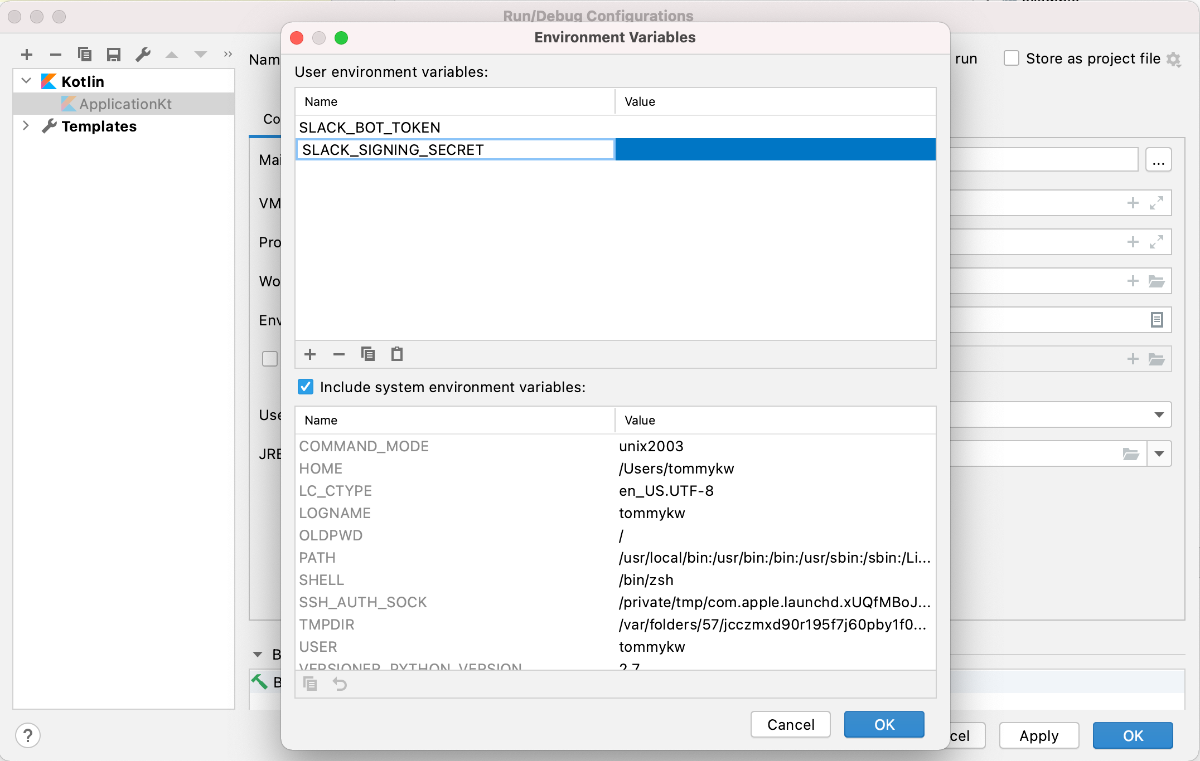Screen dimensions: 1200x761
Task: Insert macro into Program arguments field
Action: point(1133,242)
